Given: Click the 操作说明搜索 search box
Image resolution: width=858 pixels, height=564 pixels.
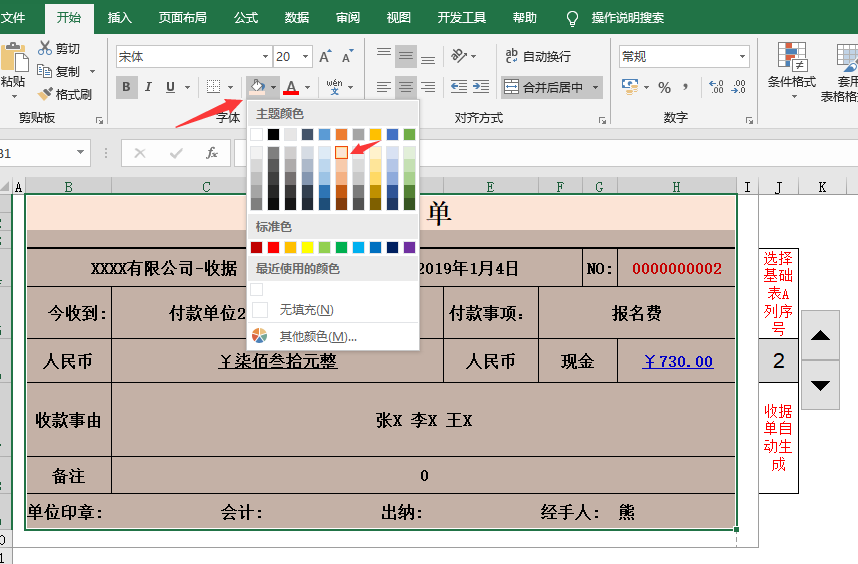Looking at the screenshot, I should [x=628, y=18].
